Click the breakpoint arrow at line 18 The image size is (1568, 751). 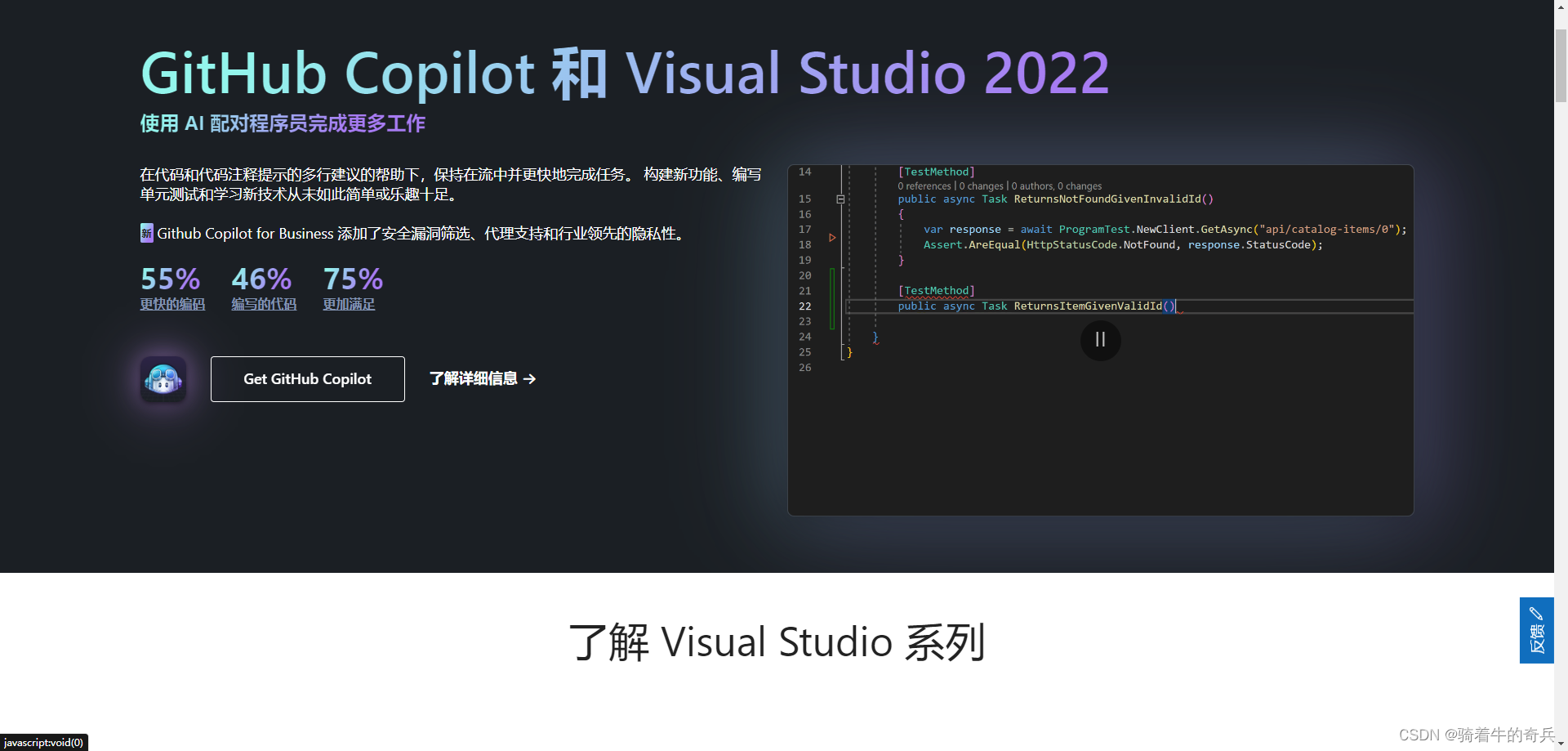pos(832,238)
